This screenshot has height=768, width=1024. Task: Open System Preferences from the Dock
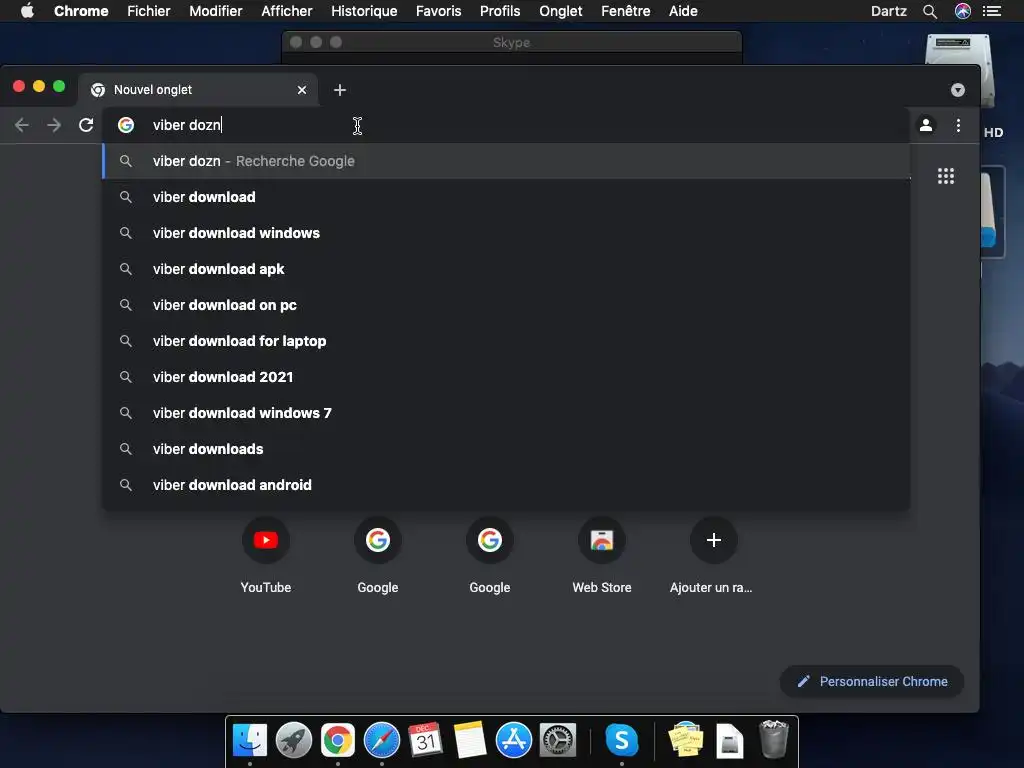tap(558, 741)
